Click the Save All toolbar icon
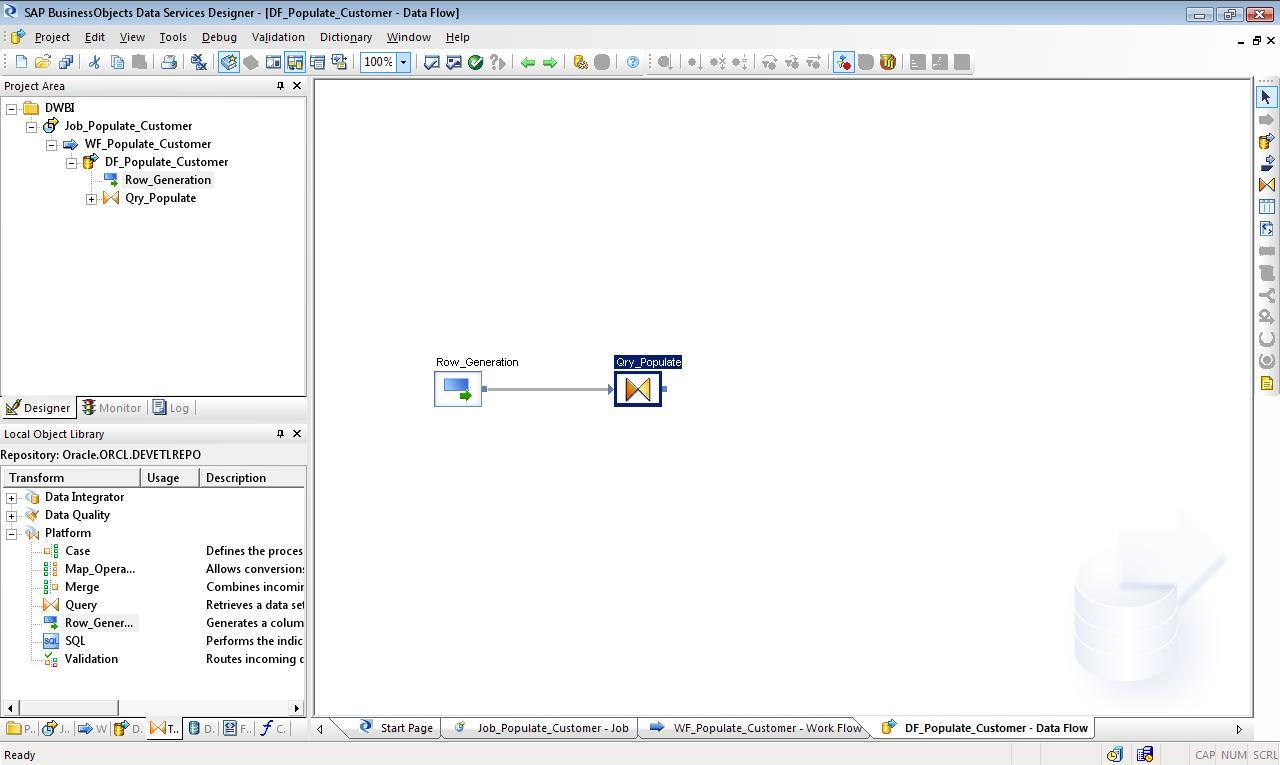Screen dimensions: 1280x765 pos(66,62)
